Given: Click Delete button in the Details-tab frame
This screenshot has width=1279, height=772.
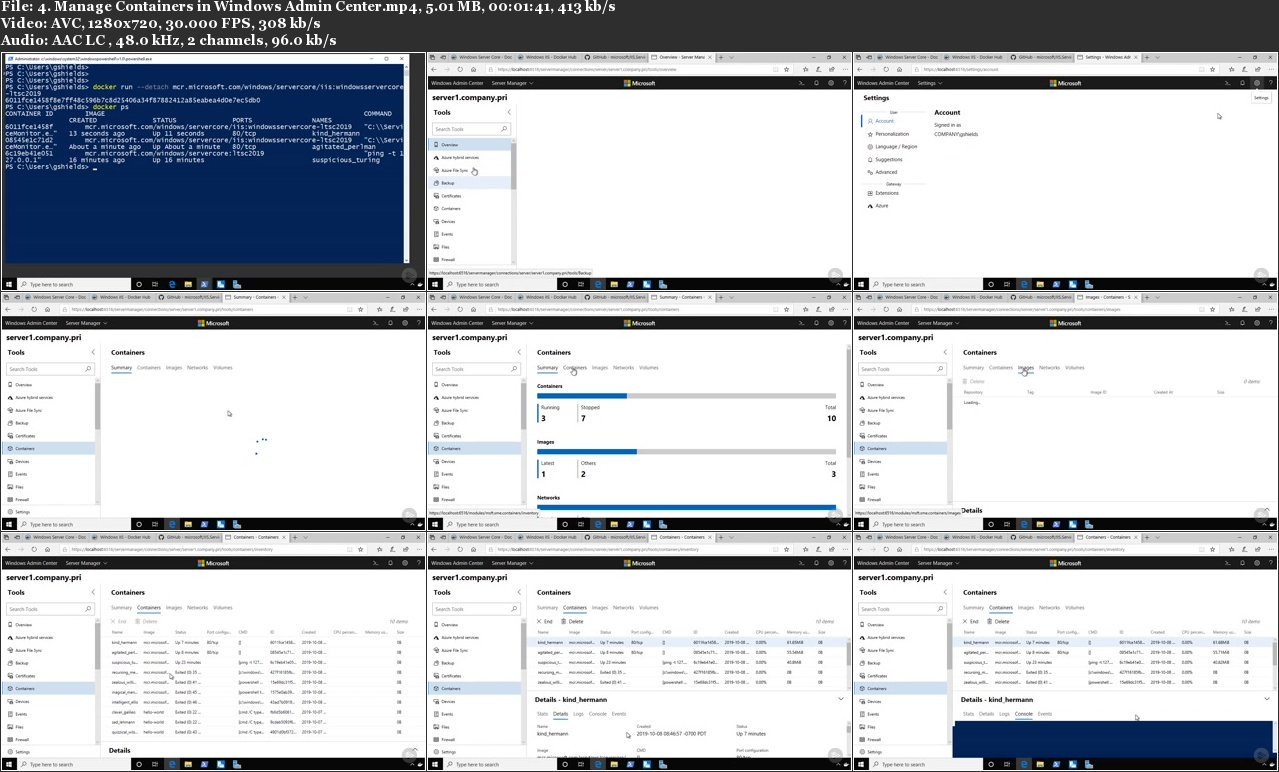Looking at the screenshot, I should (572, 621).
